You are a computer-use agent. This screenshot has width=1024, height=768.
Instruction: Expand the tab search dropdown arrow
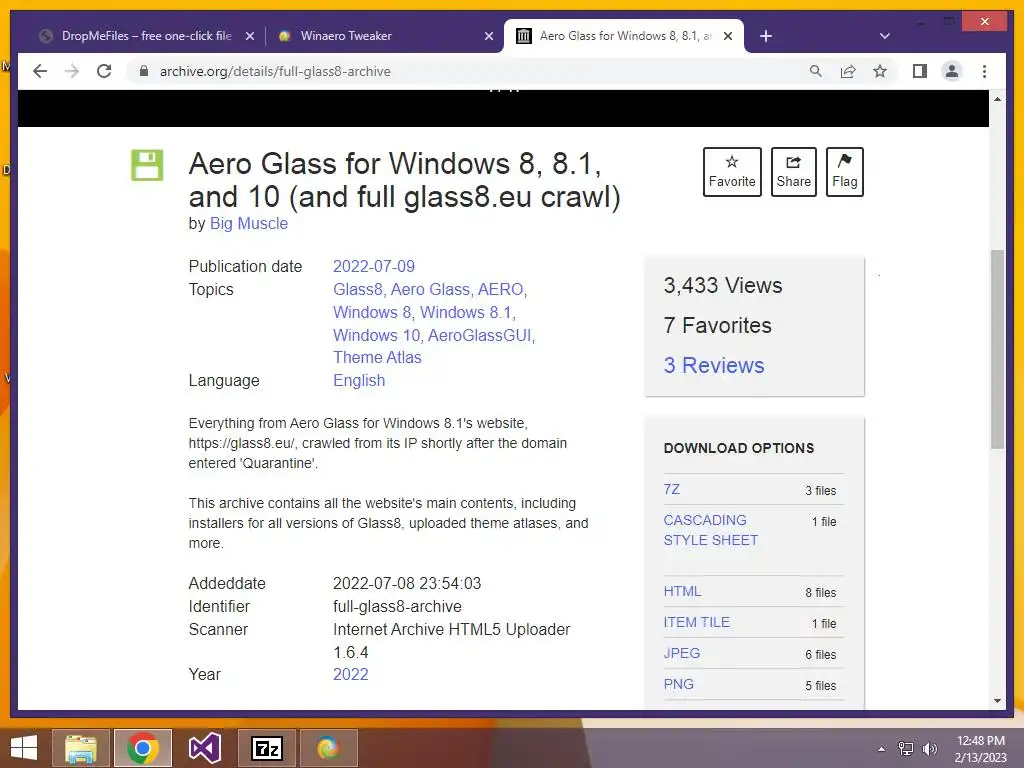pyautogui.click(x=885, y=36)
